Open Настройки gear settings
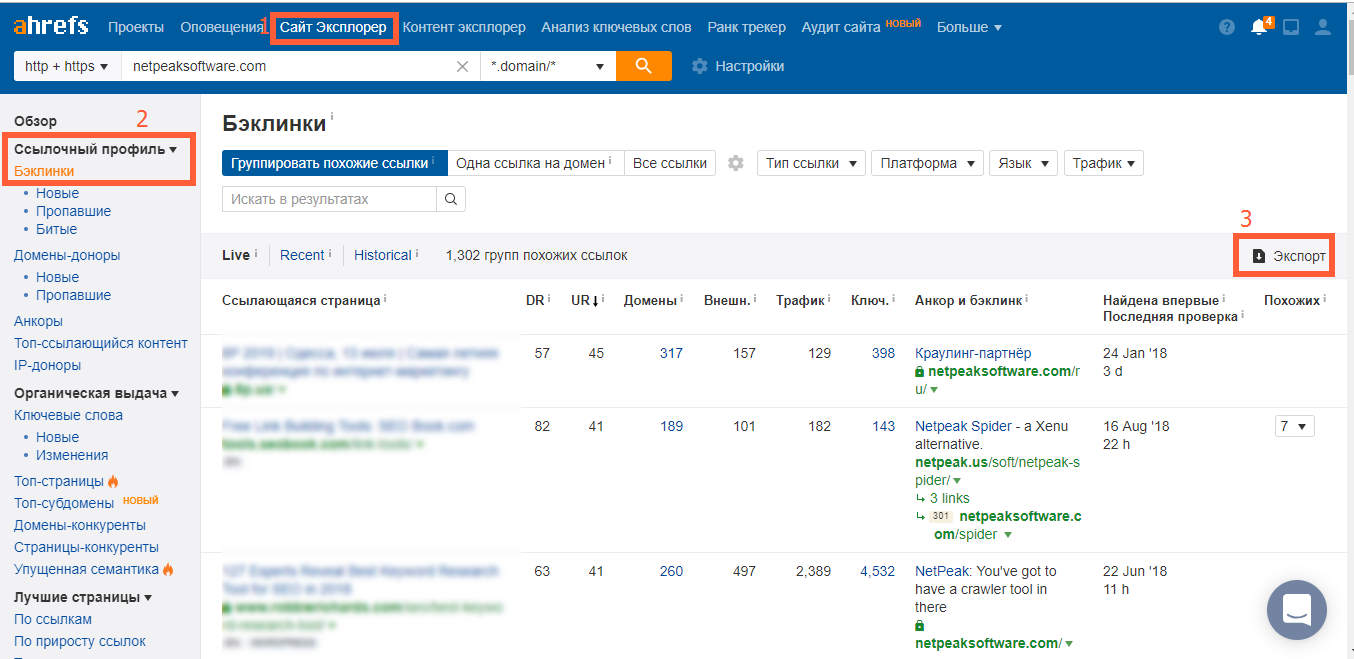 [x=738, y=66]
